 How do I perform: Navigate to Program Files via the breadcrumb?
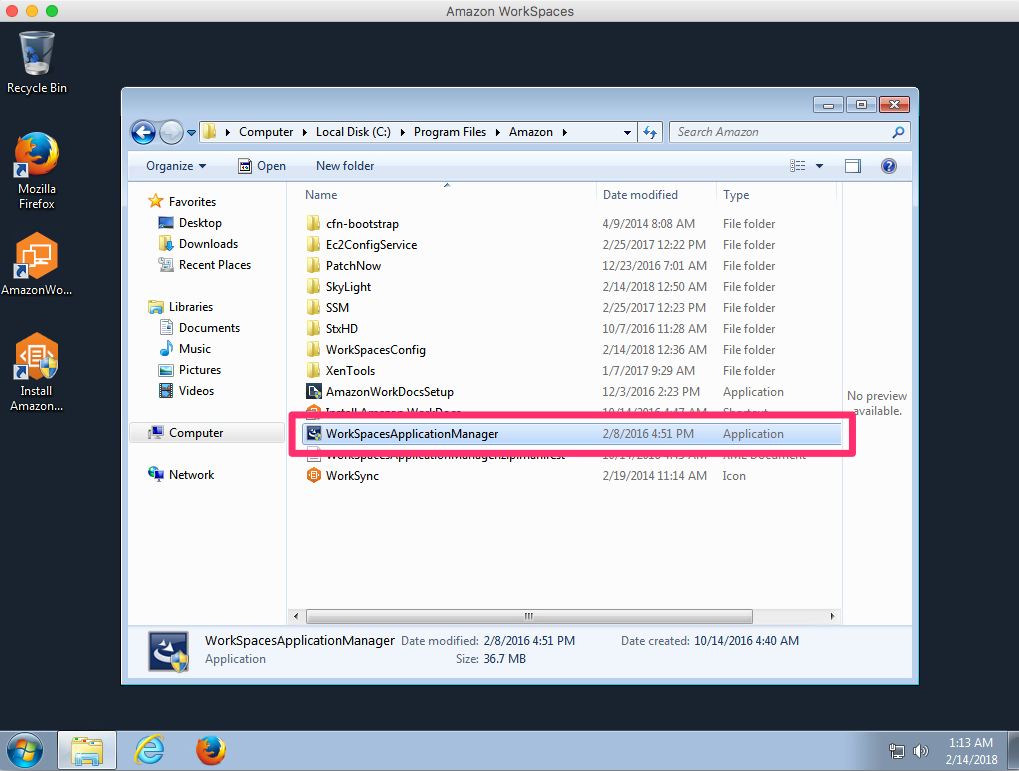[x=450, y=131]
